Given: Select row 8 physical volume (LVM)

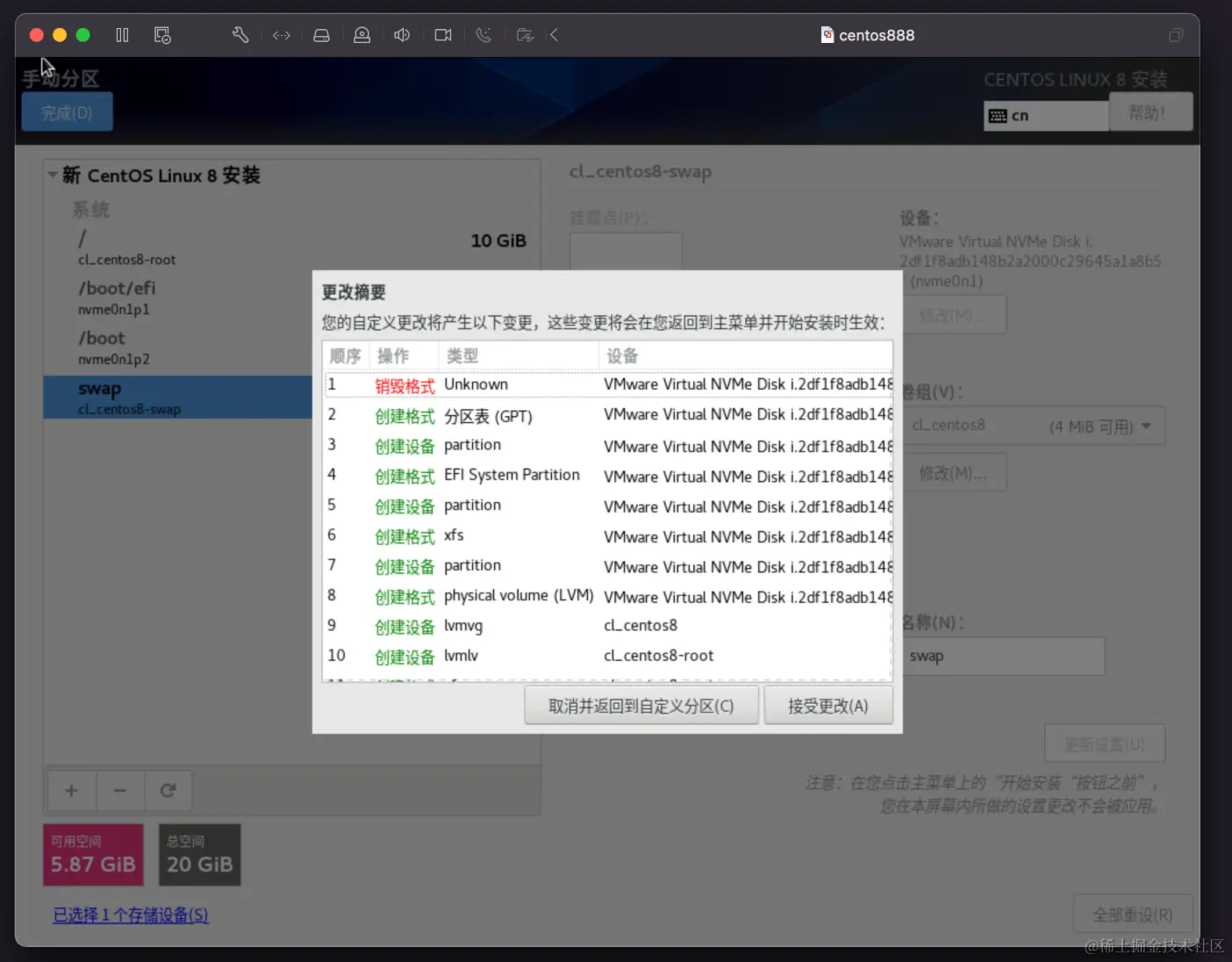Looking at the screenshot, I should (608, 596).
